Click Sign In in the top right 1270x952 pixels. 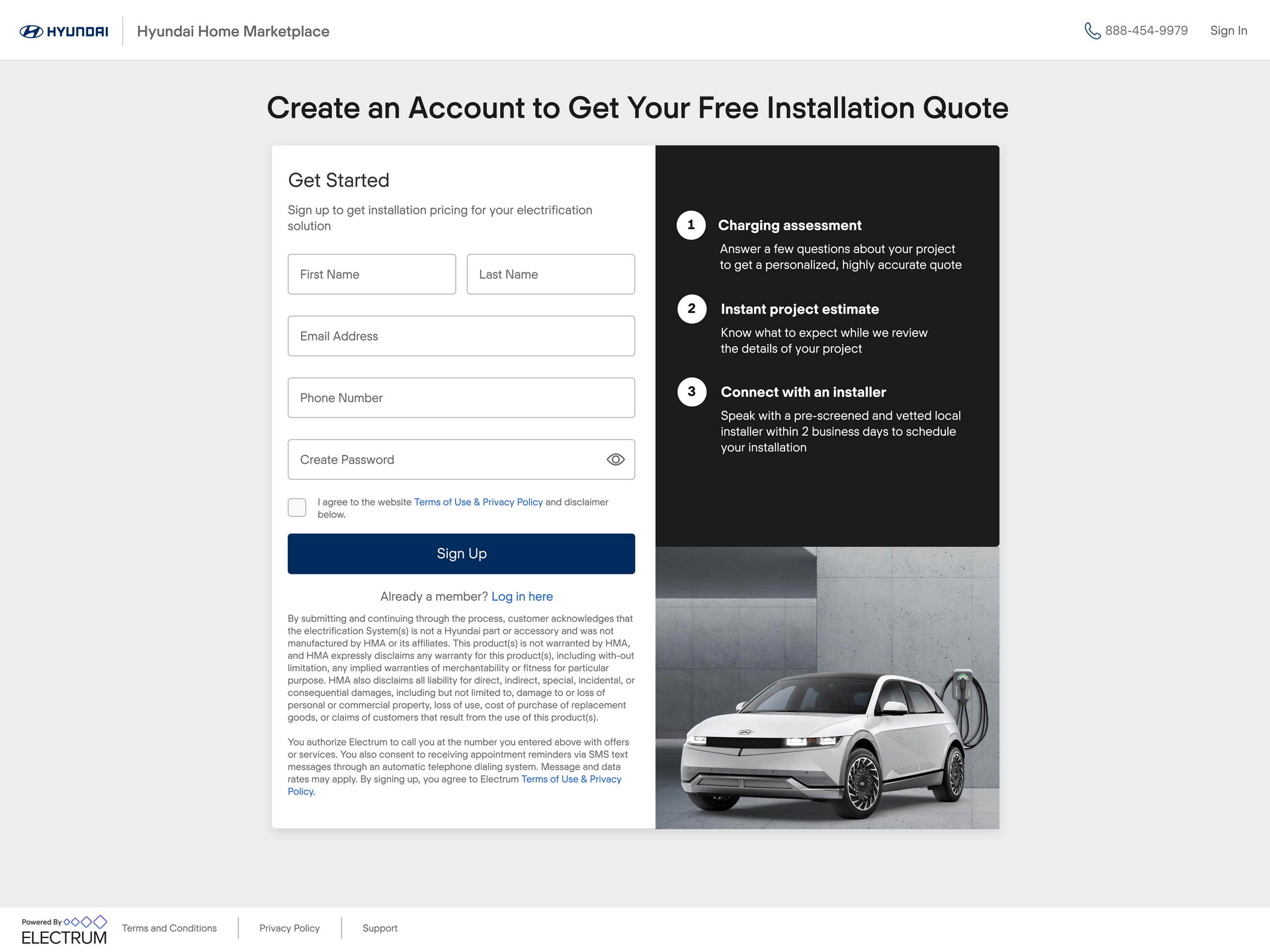tap(1228, 30)
